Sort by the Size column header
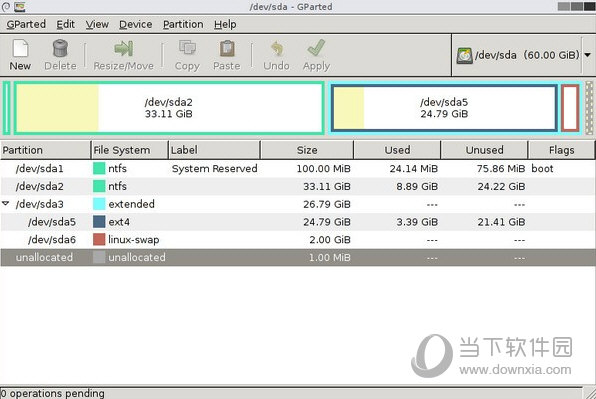Image resolution: width=596 pixels, height=399 pixels. (x=307, y=150)
